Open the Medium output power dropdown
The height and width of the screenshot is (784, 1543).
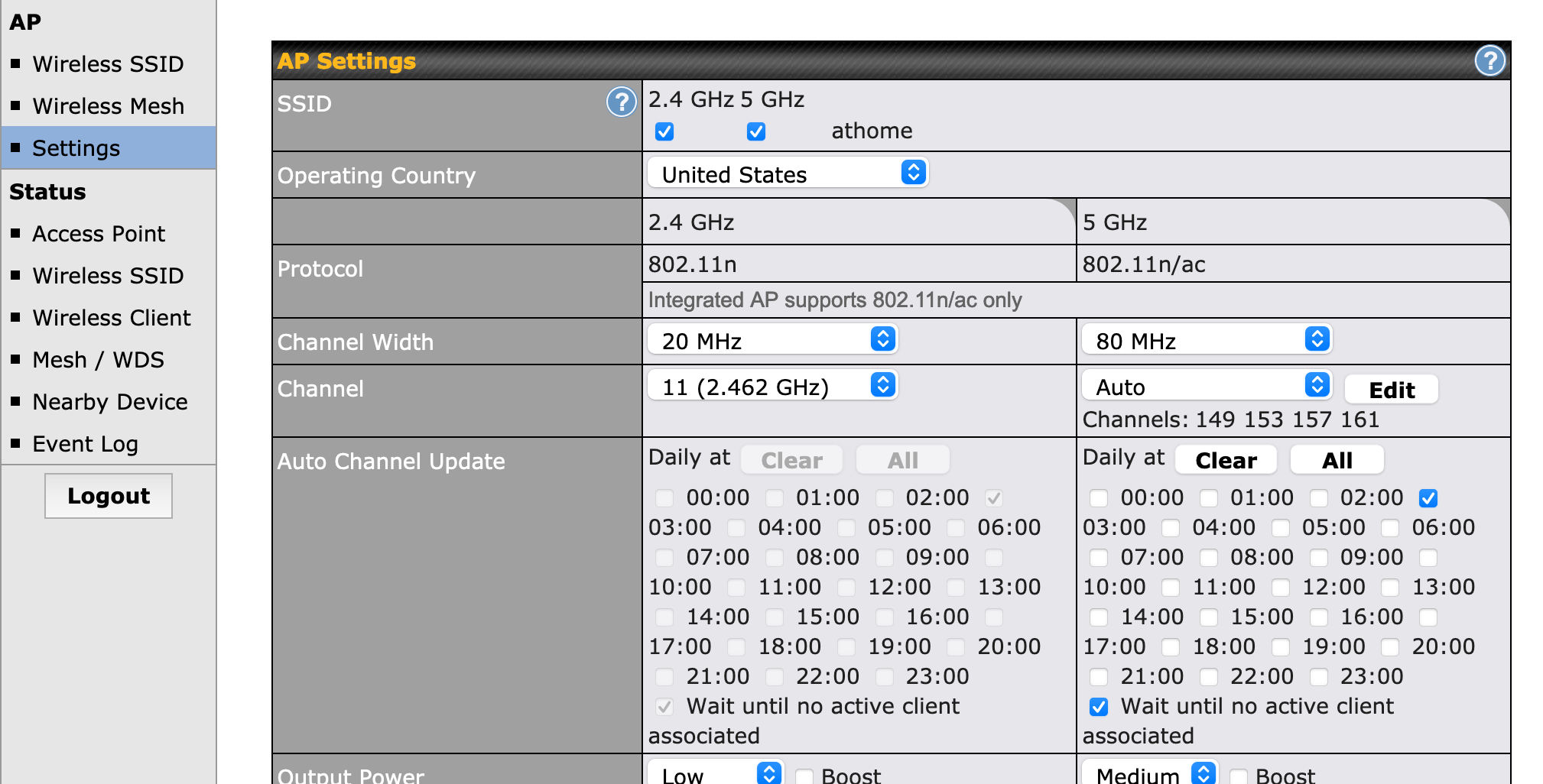click(x=1148, y=774)
